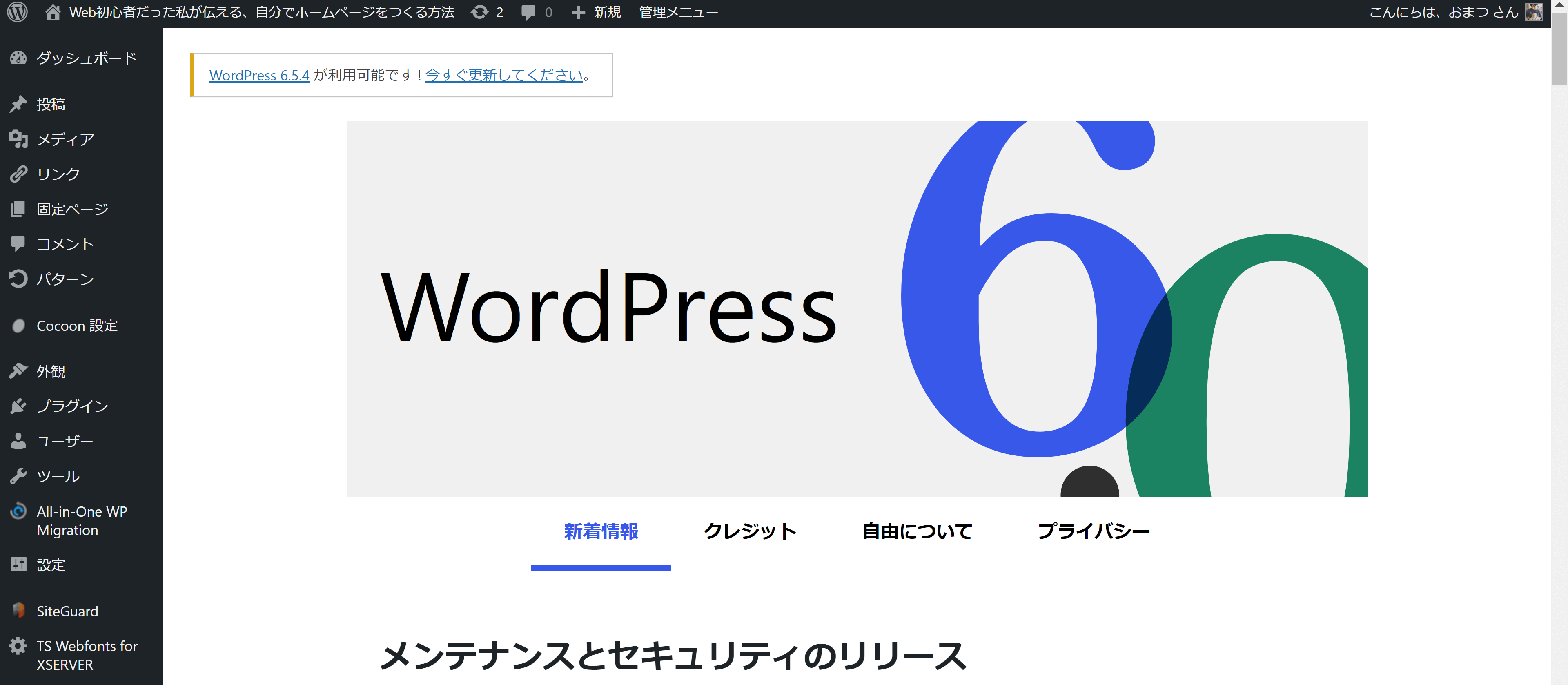
Task: Click the TS Webfonts gear icon
Action: (18, 646)
